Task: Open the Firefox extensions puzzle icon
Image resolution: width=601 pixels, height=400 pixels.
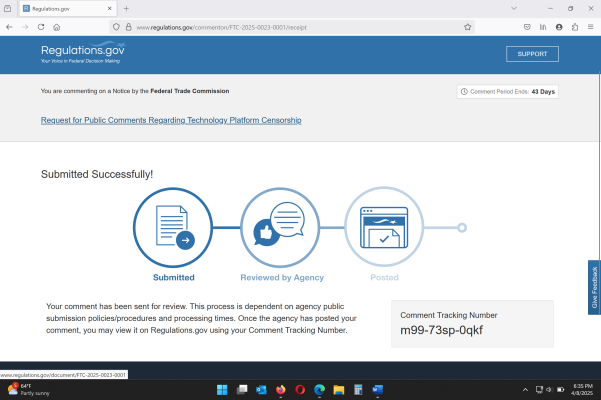Action: click(575, 27)
